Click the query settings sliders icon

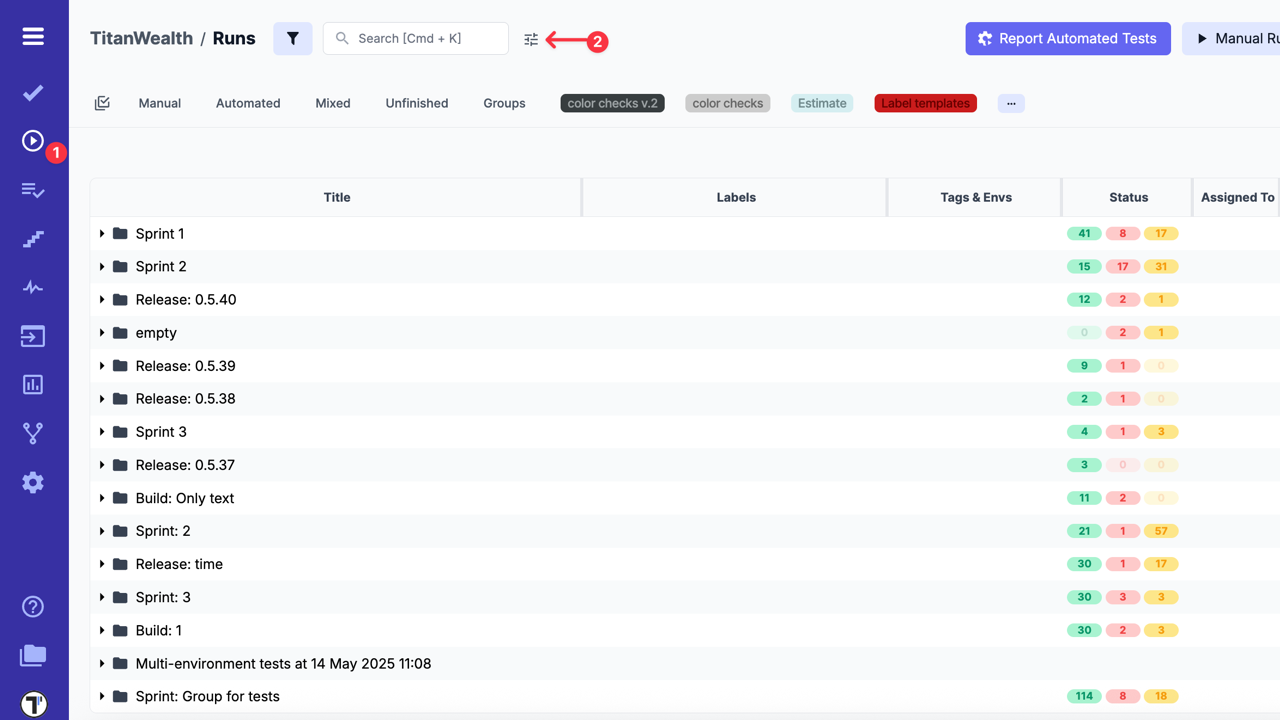coord(531,39)
